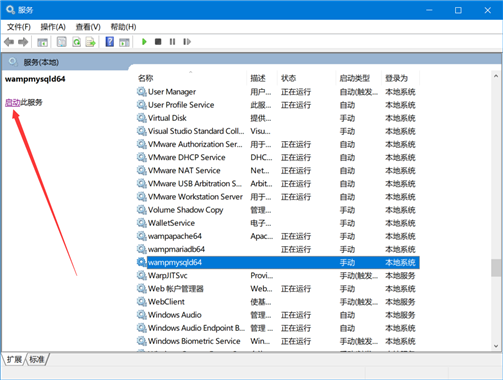The image size is (503, 380).
Task: Refresh the services list
Action: tap(76, 42)
